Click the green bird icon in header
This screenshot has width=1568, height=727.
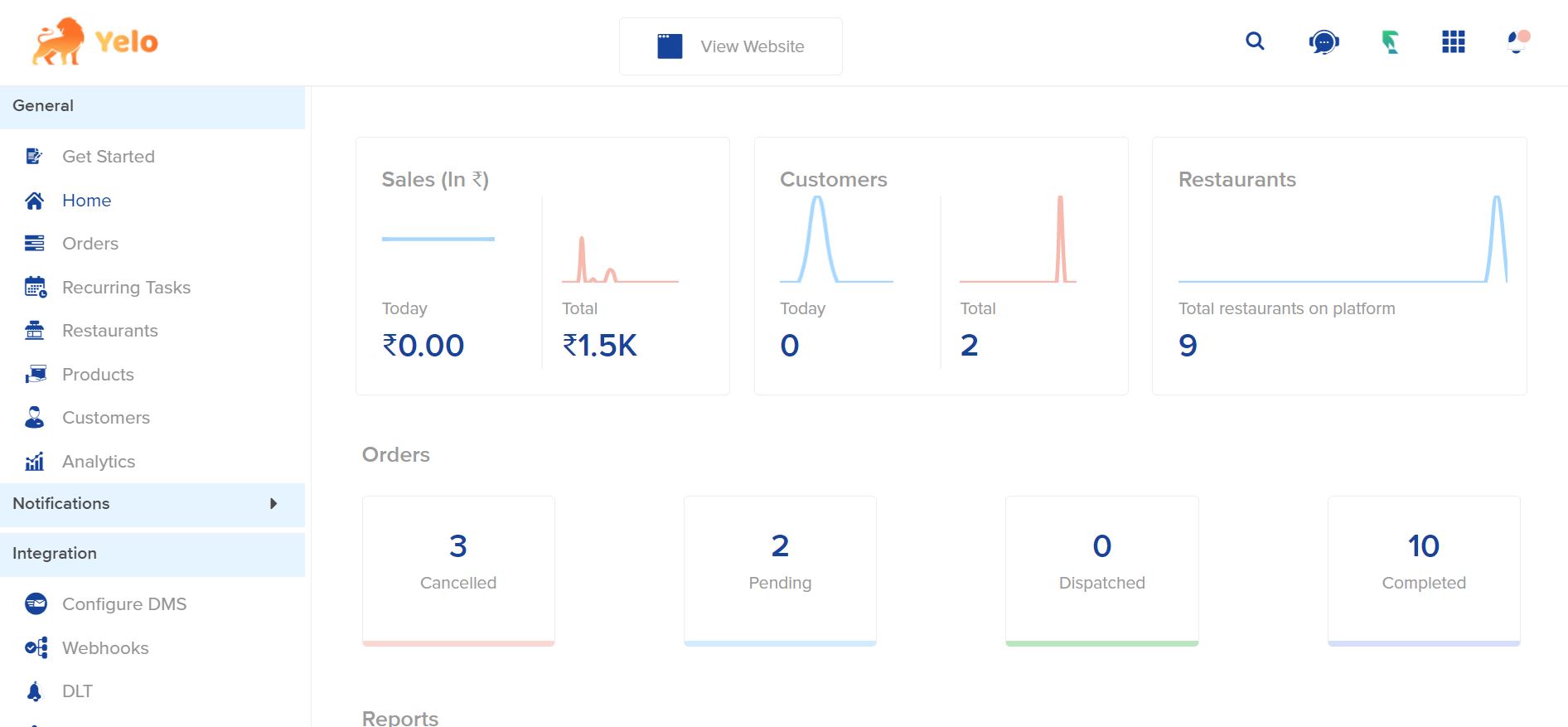coord(1390,42)
